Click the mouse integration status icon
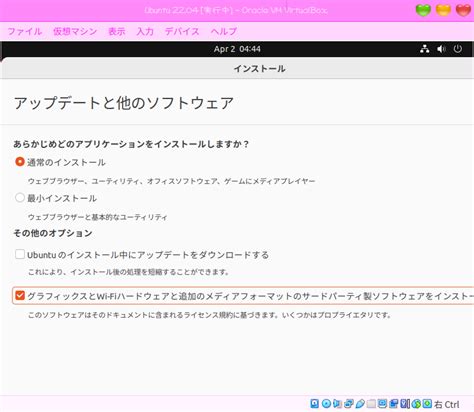Screen dimensions: 474x412 pyautogui.click(x=416, y=404)
